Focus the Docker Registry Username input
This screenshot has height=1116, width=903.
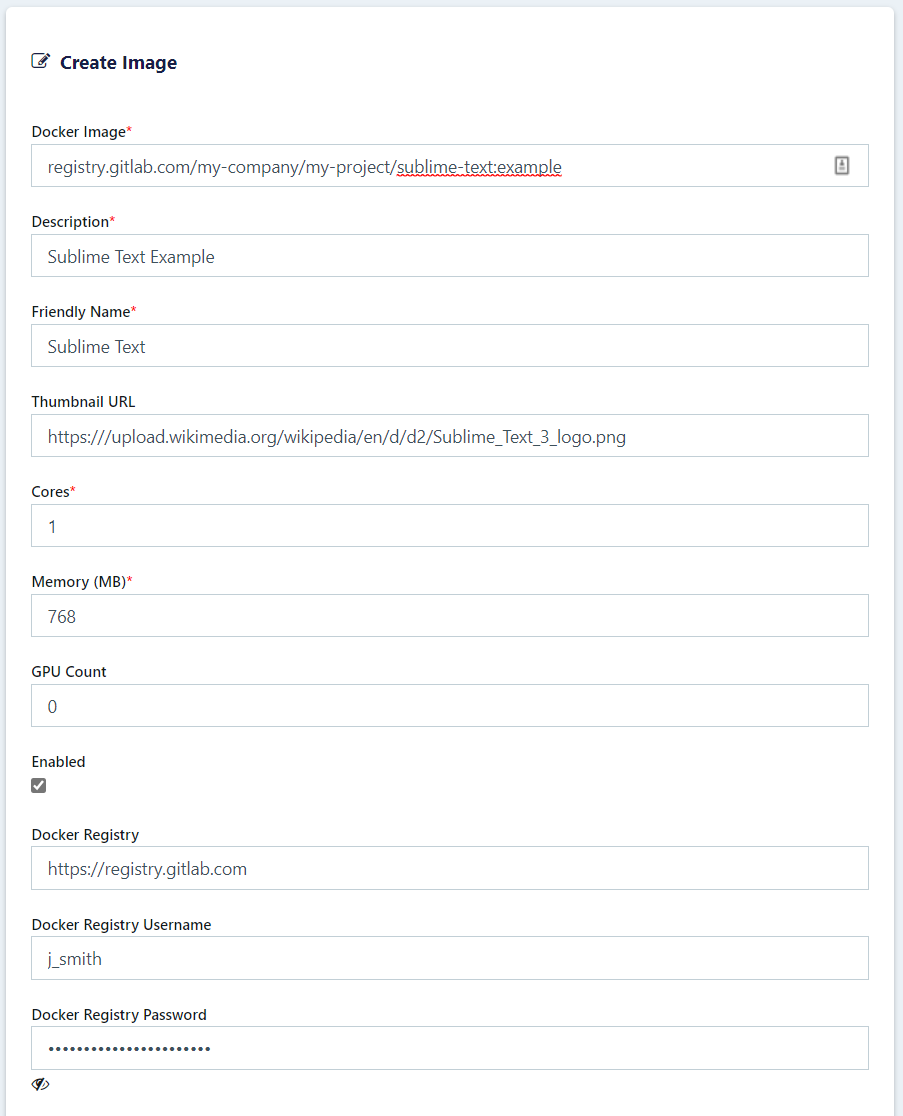point(450,958)
